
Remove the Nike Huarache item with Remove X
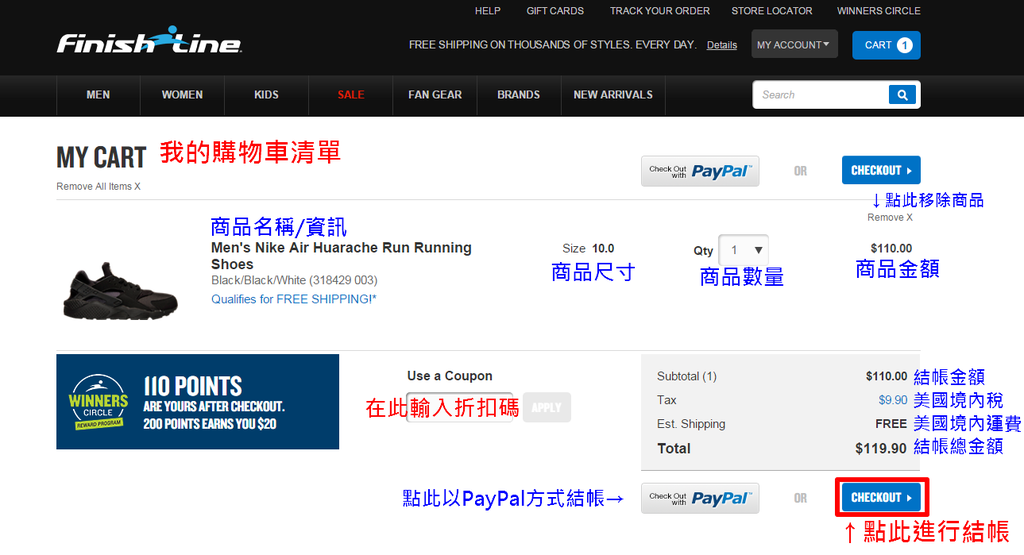[x=890, y=217]
